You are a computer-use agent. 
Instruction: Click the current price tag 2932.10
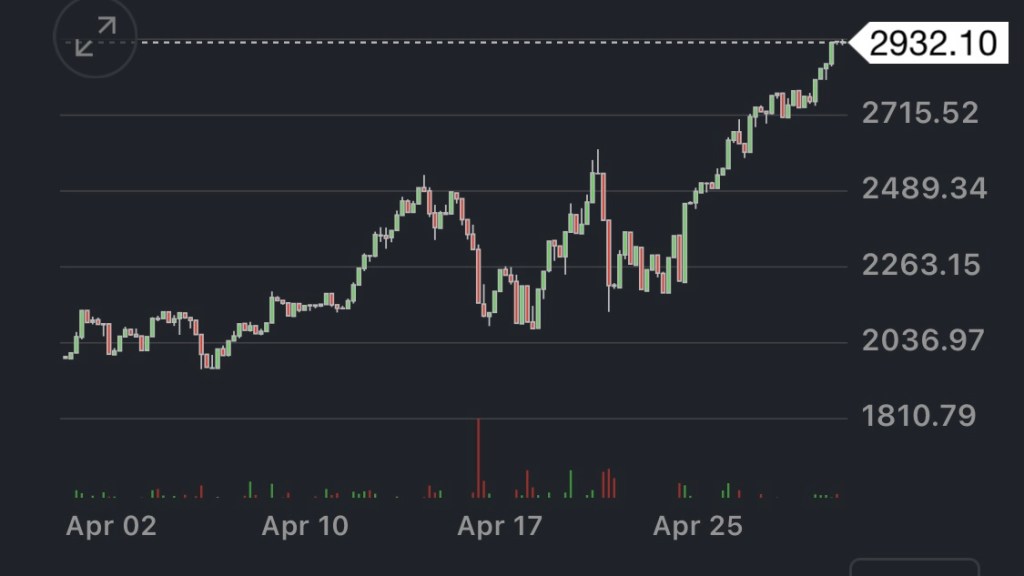932,43
